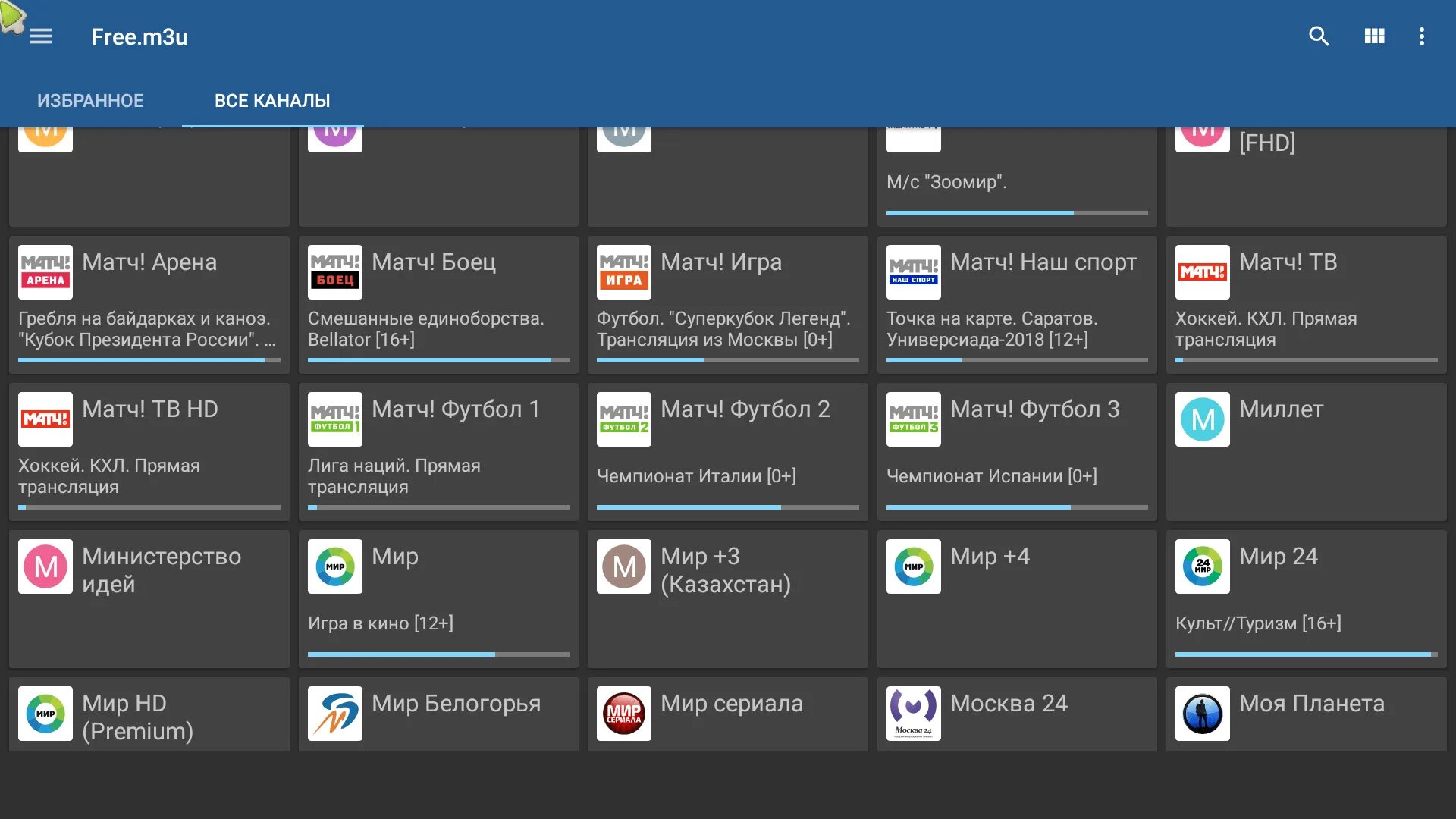Open the Министерство идей channel card
Image resolution: width=1456 pixels, height=819 pixels.
tap(149, 599)
